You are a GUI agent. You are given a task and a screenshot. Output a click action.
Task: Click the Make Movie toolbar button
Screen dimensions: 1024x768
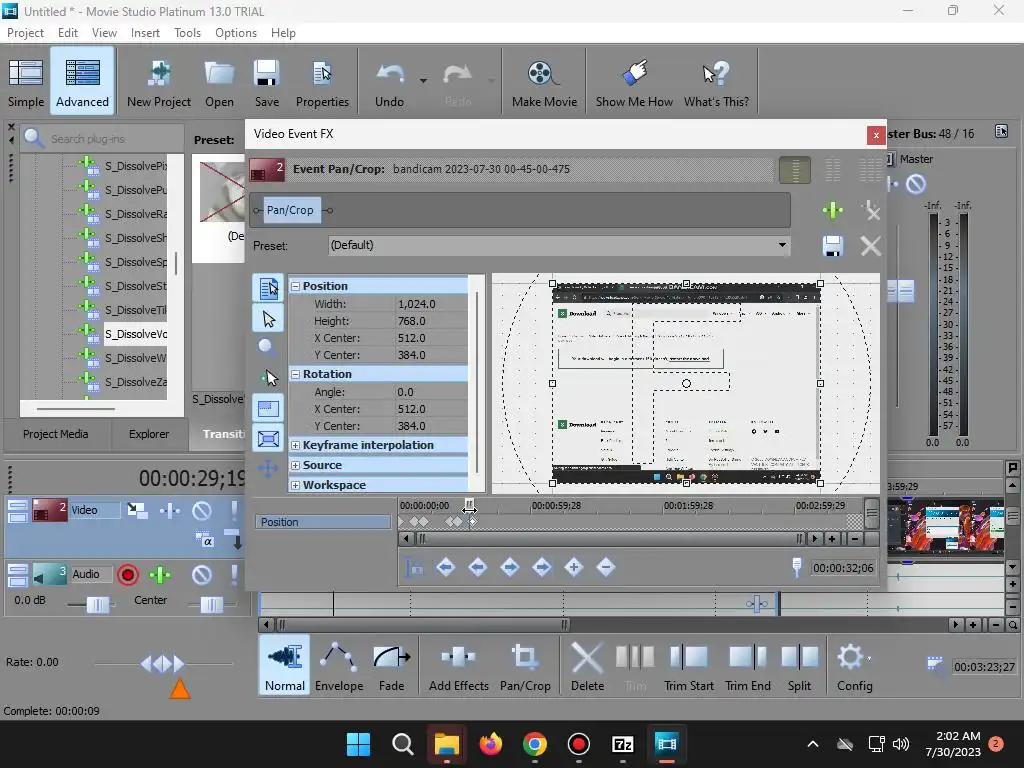coord(544,84)
